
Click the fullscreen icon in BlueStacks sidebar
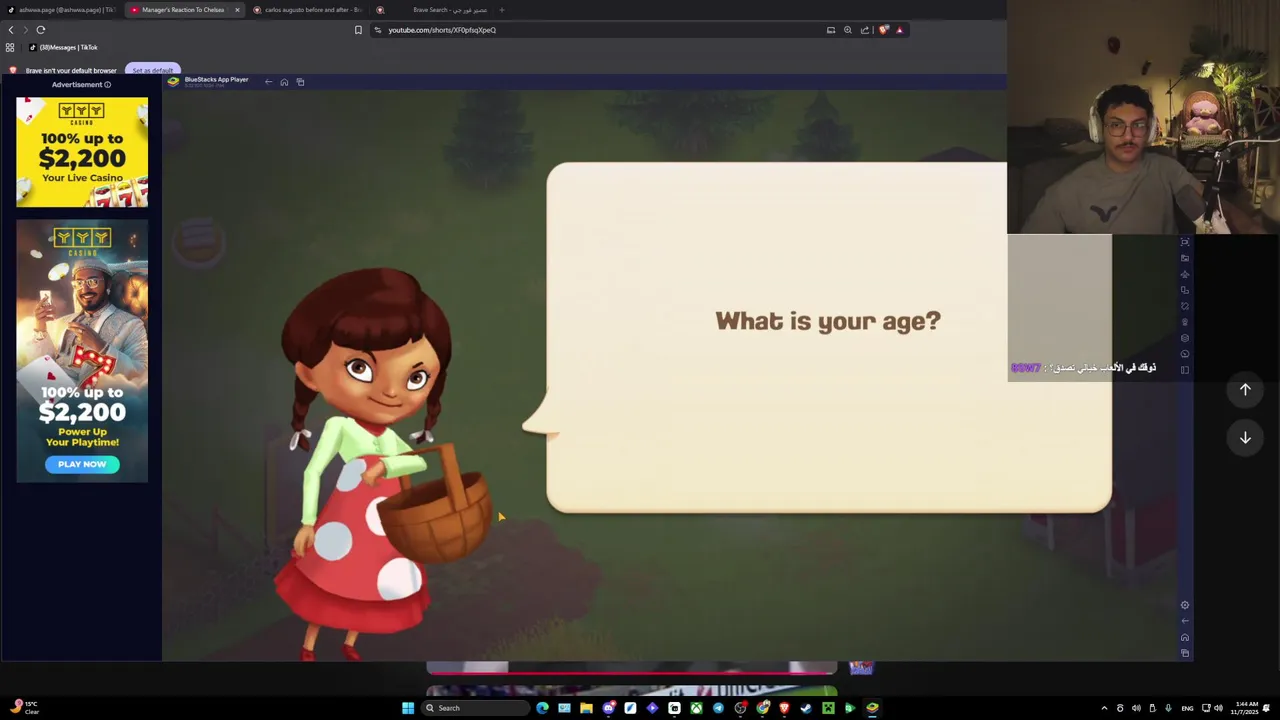coord(1185,242)
